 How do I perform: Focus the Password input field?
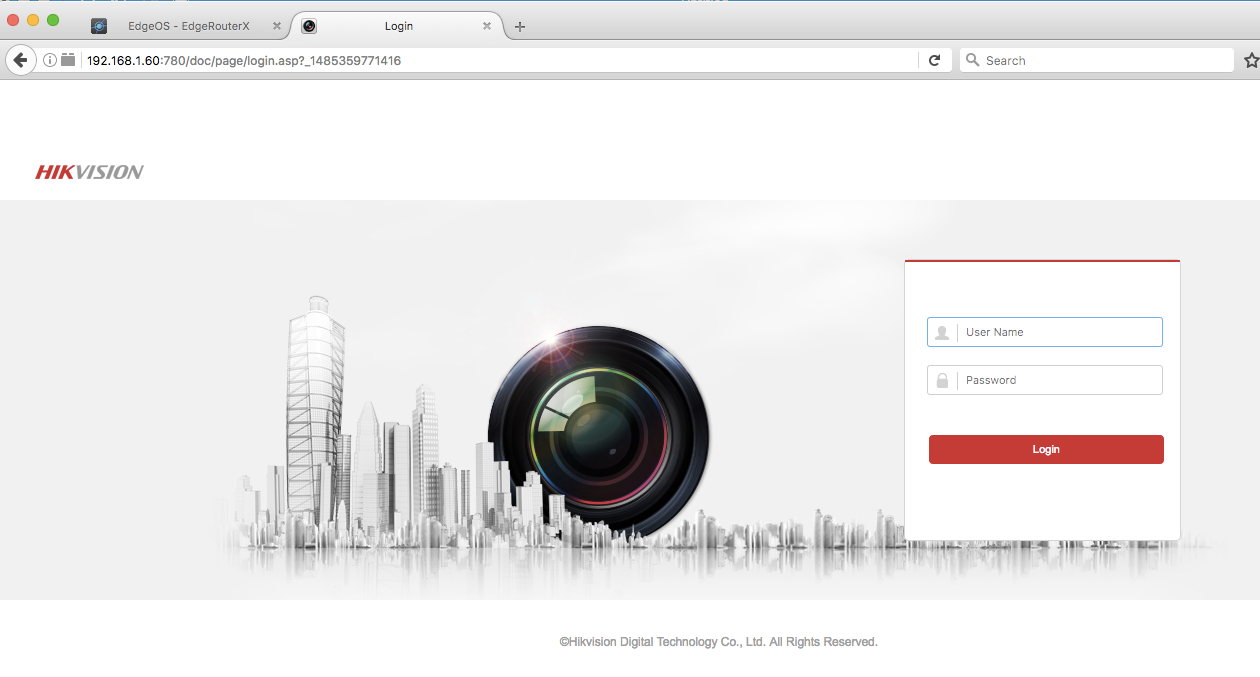point(1060,380)
